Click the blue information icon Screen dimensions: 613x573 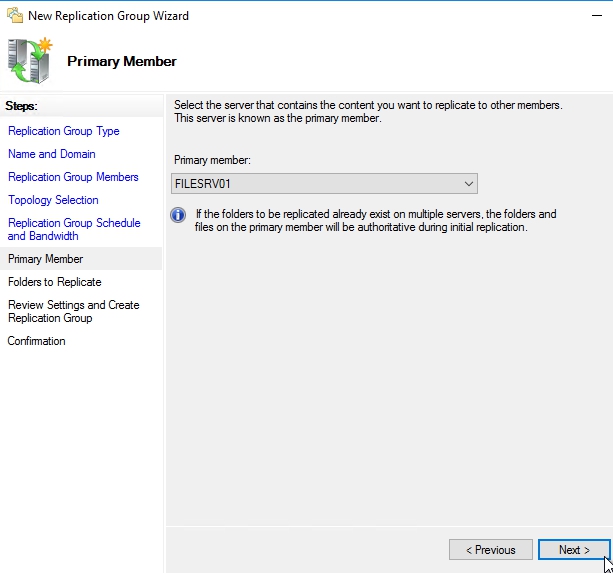click(x=179, y=215)
